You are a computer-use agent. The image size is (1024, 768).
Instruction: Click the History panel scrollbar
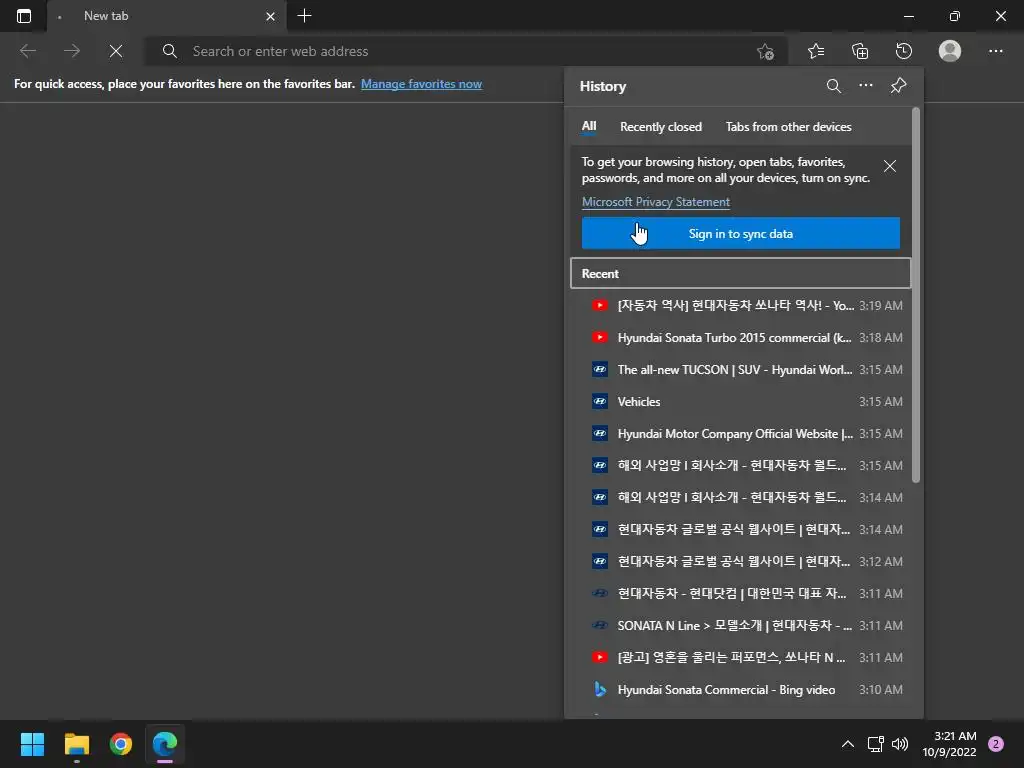(x=916, y=295)
